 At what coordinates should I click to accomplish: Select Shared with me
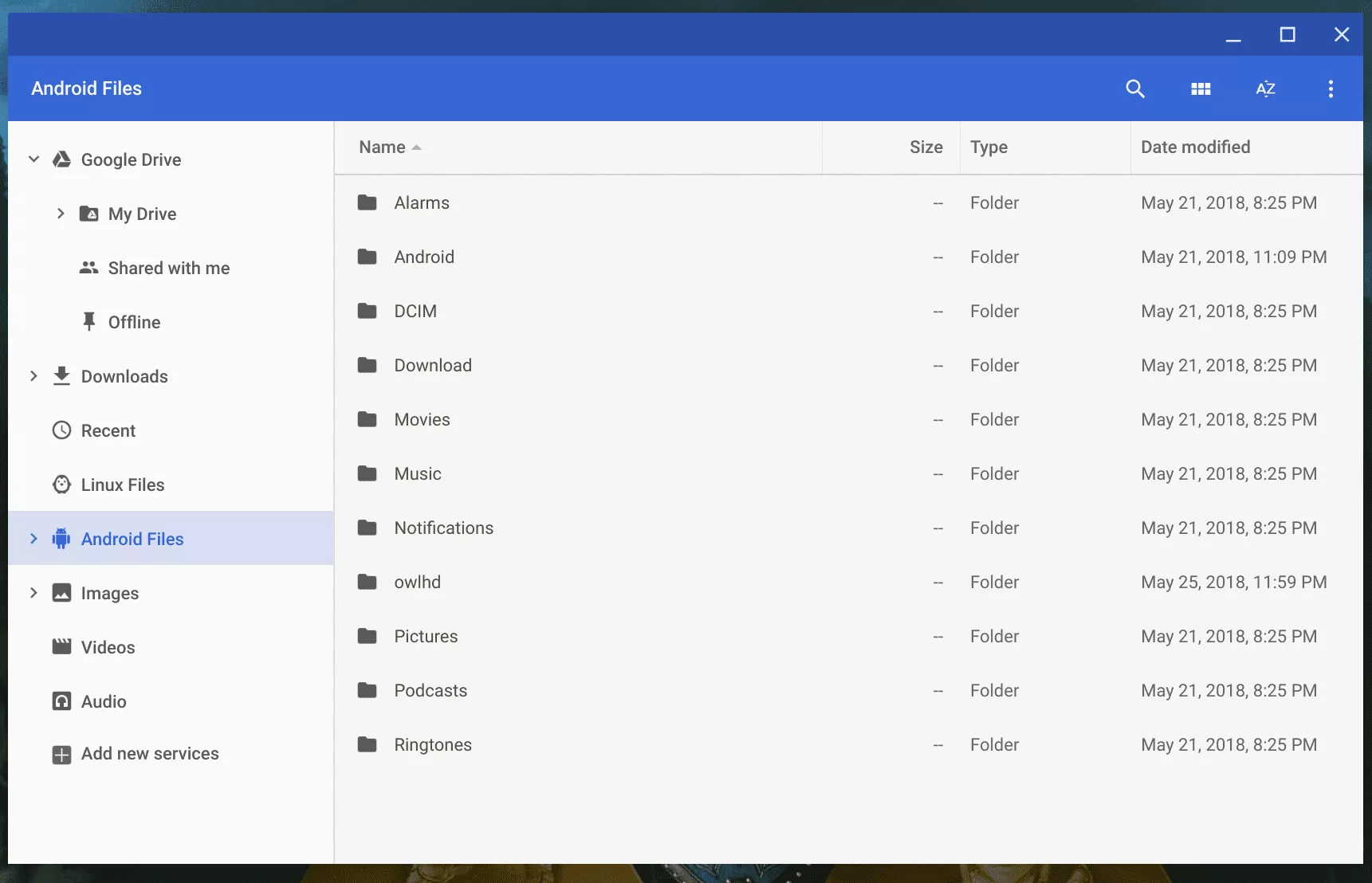[168, 269]
